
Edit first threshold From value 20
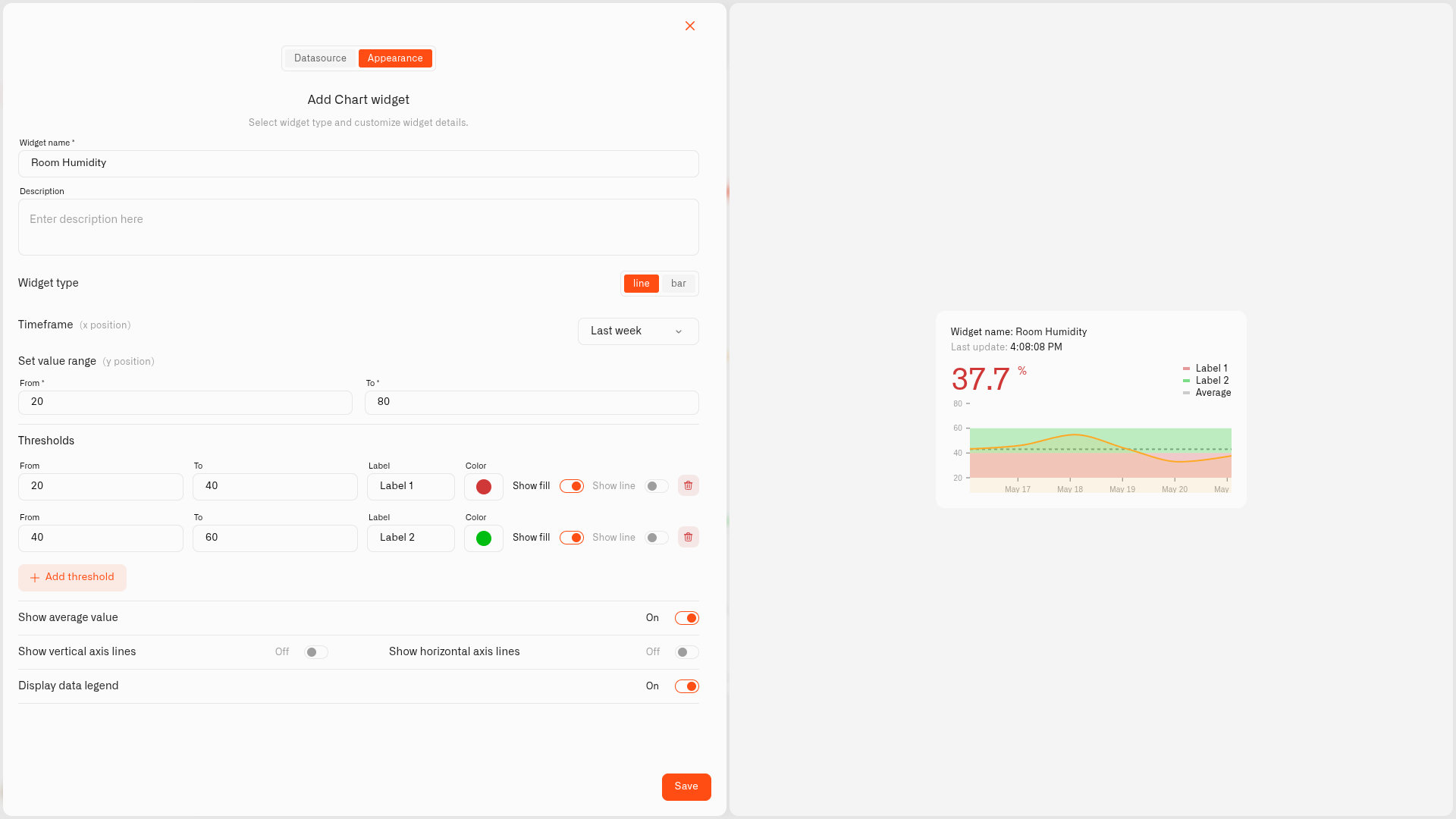tap(101, 486)
